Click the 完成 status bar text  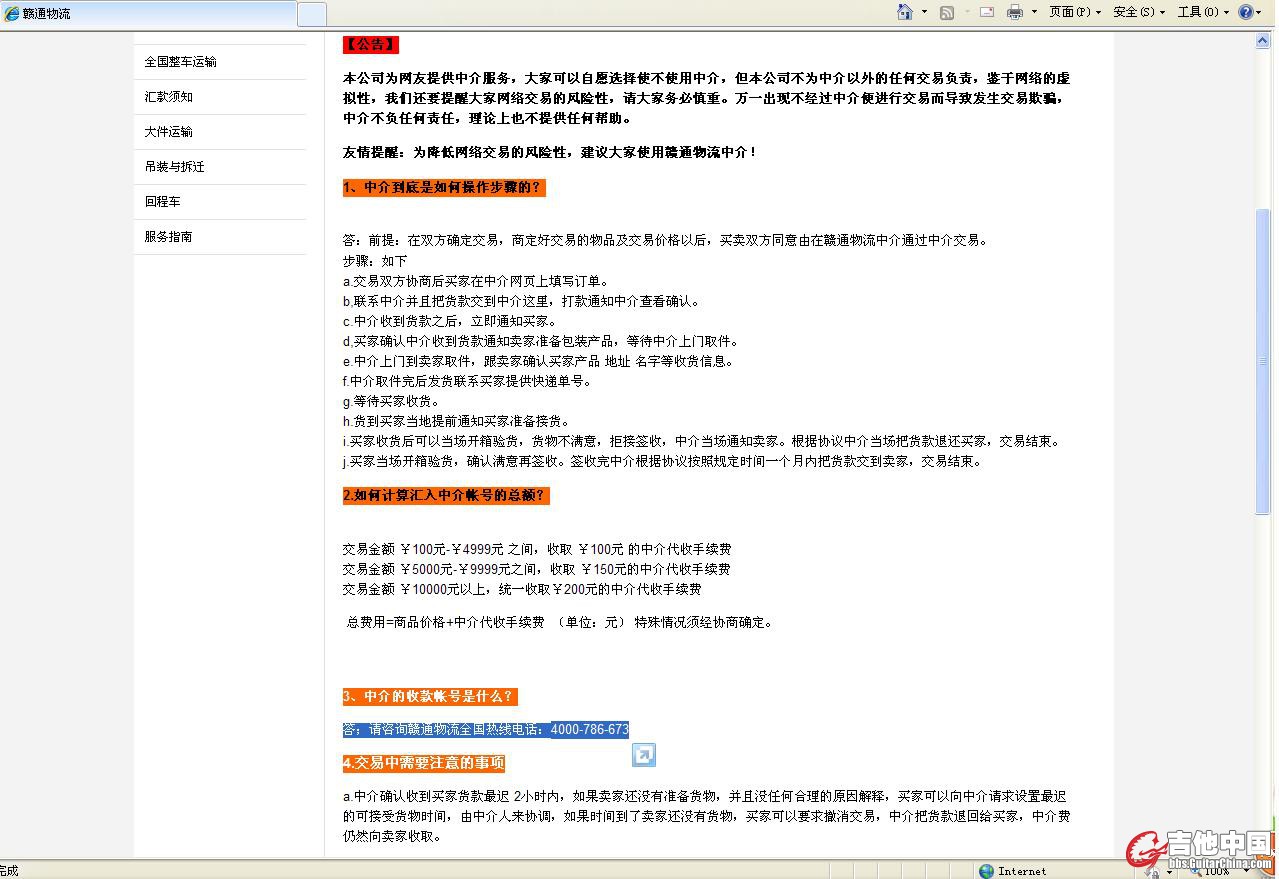click(10, 871)
